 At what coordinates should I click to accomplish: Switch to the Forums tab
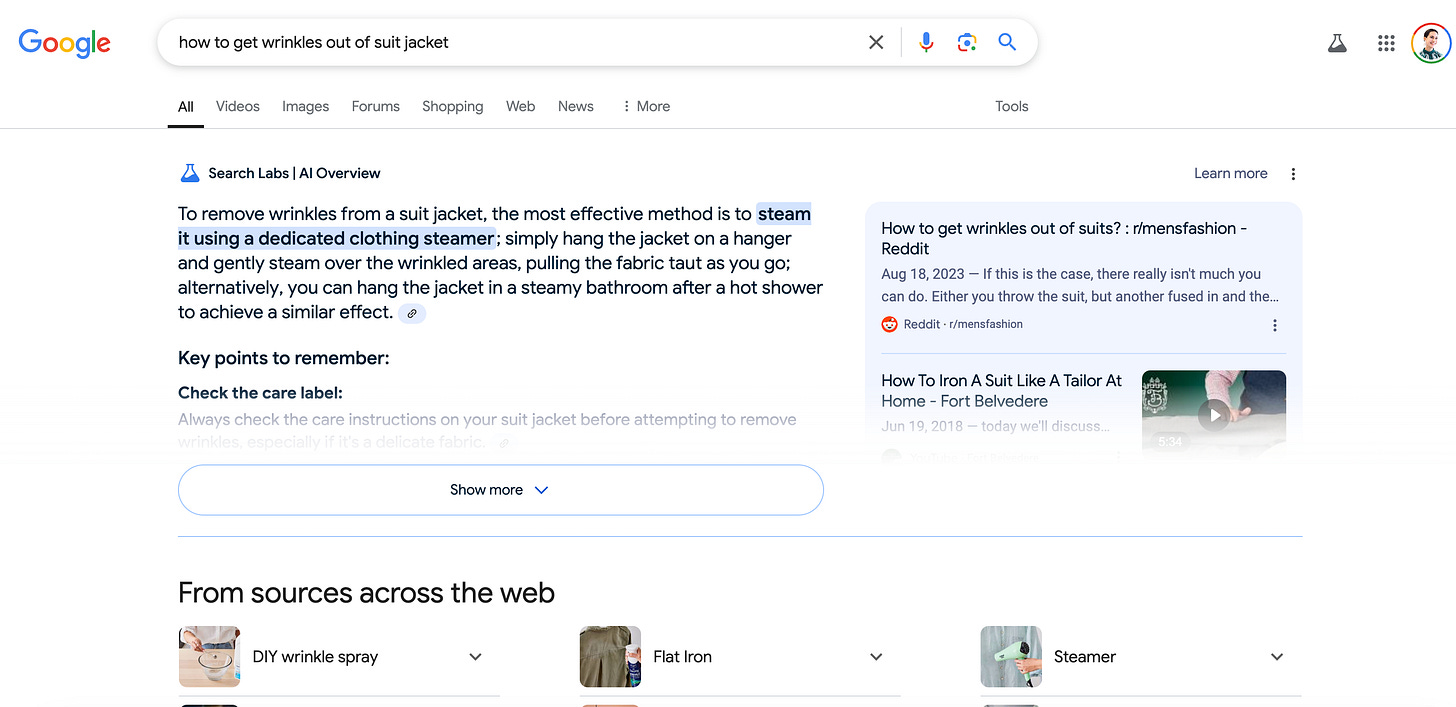click(x=376, y=106)
